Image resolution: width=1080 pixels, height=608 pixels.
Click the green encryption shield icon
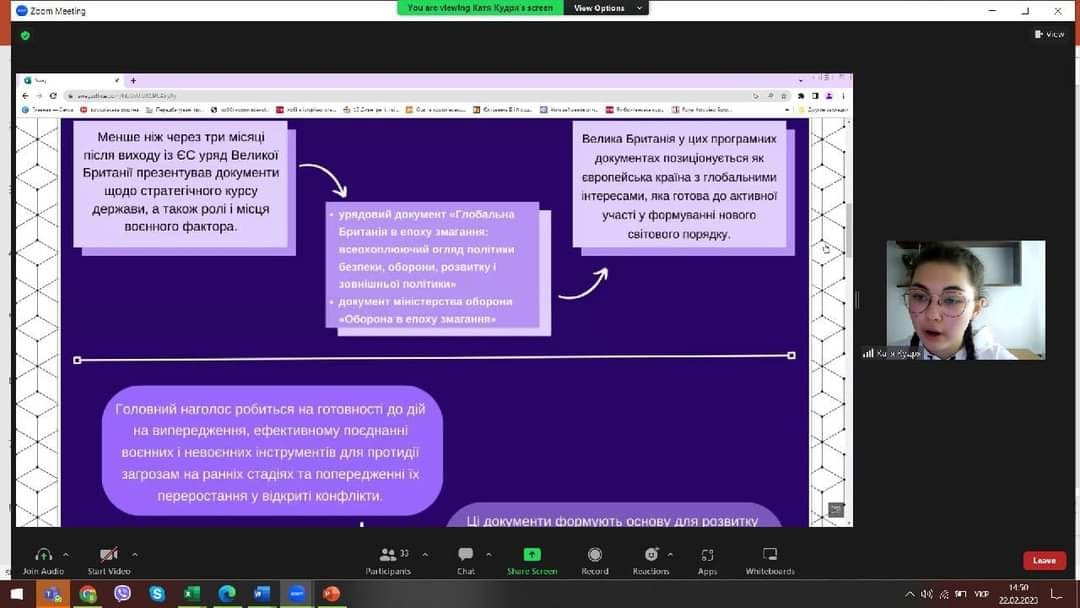click(25, 35)
